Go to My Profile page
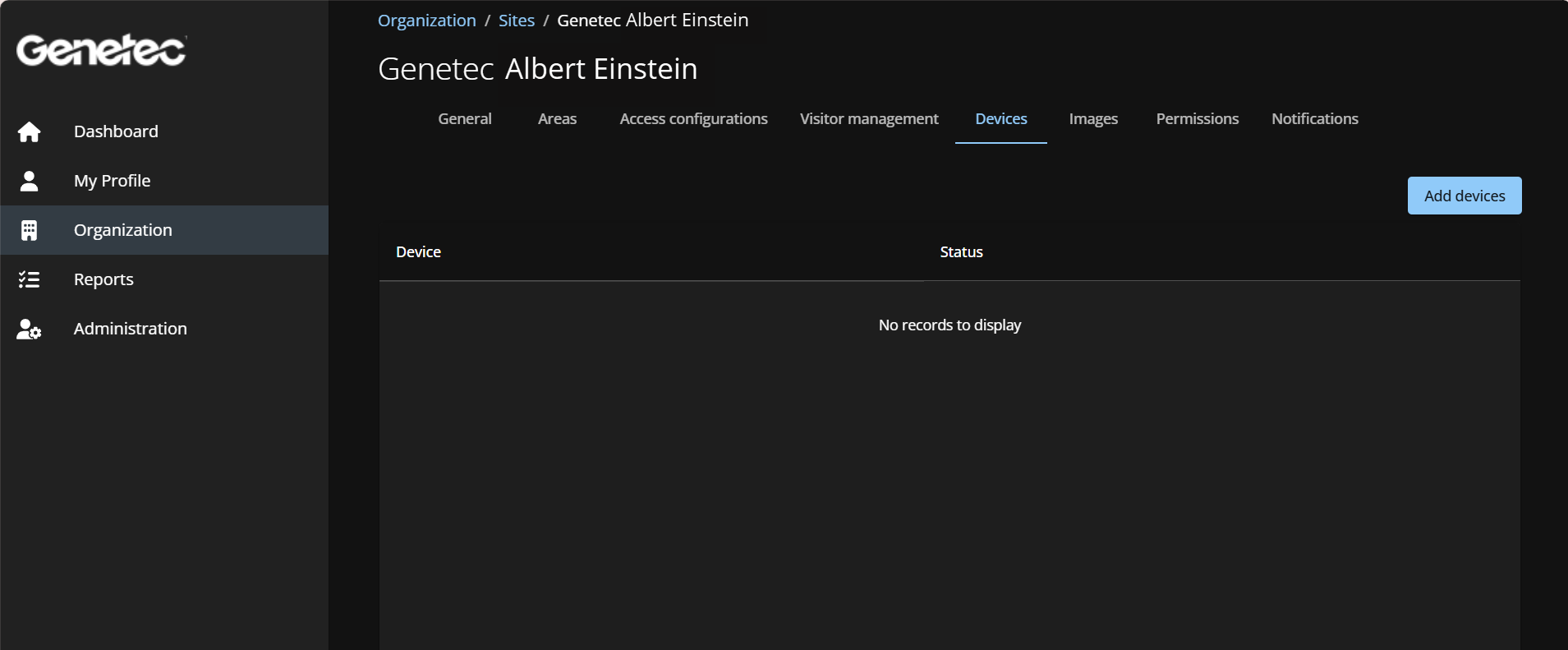Screen dimensions: 1568x650 pos(112,181)
